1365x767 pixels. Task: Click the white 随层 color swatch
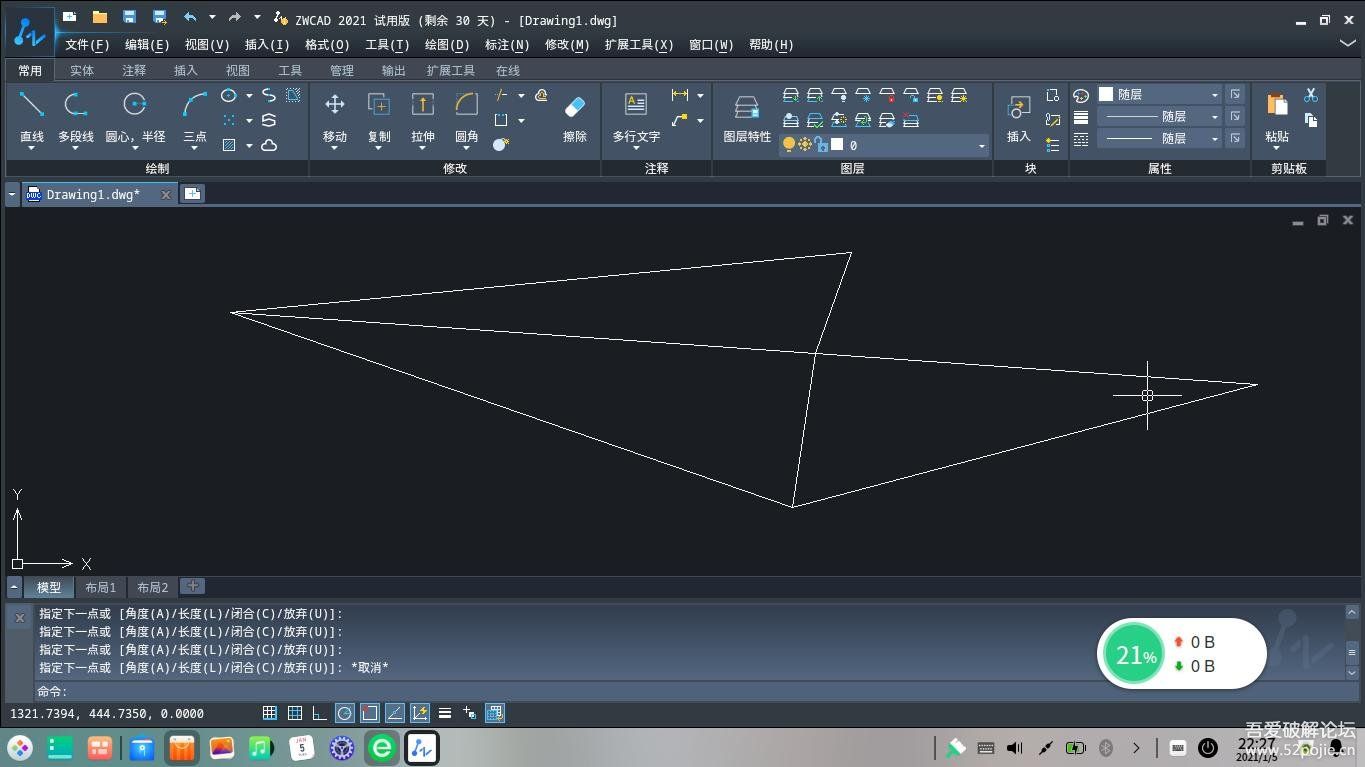coord(1106,94)
